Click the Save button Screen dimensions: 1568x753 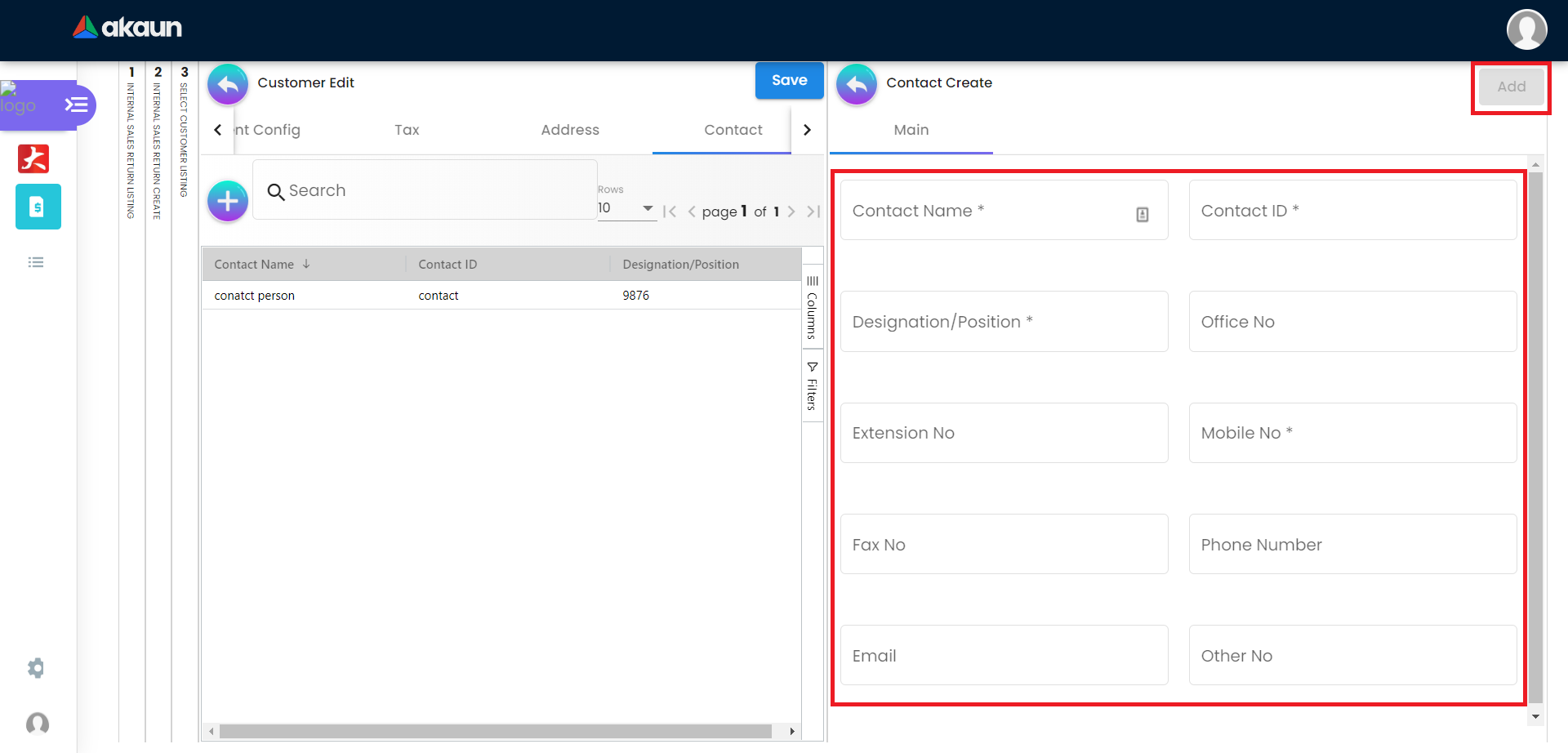coord(789,81)
